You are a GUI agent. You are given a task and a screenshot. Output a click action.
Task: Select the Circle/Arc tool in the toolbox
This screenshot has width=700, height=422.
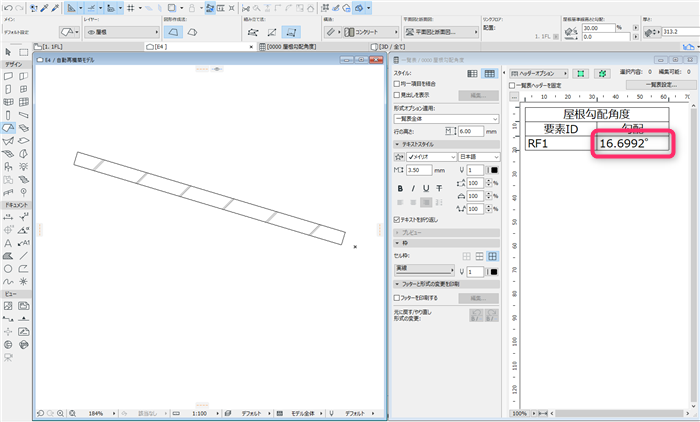[8, 269]
